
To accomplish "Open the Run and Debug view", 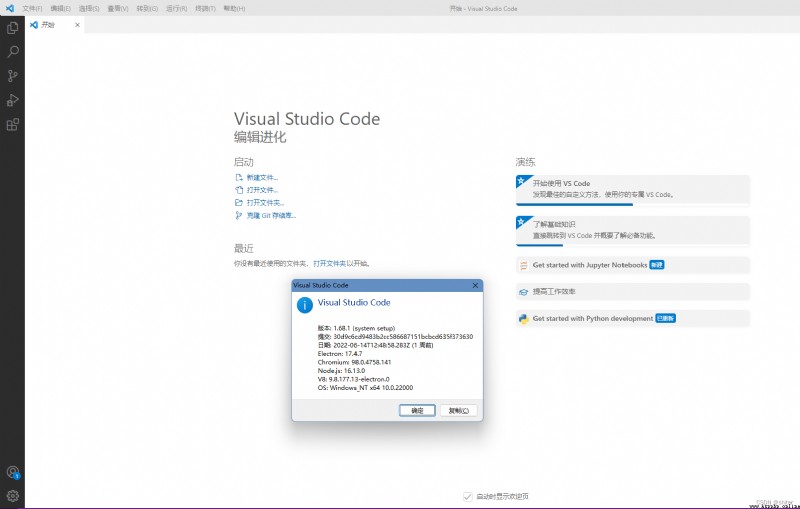I will 13,100.
